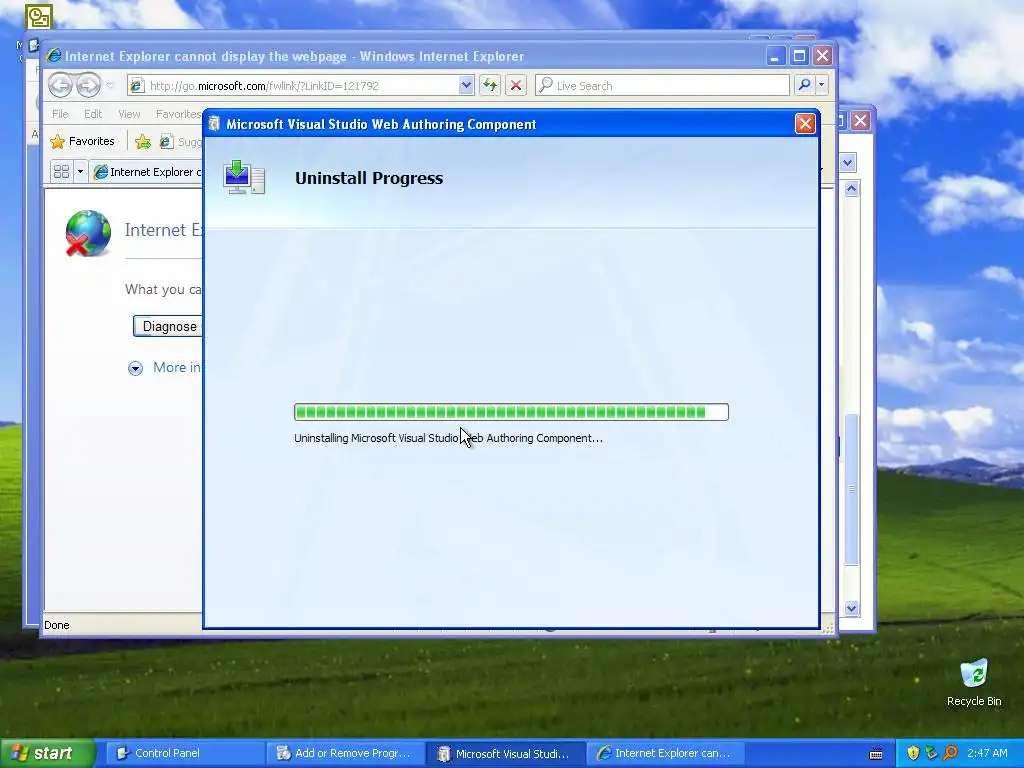Click the security shield tray icon
This screenshot has width=1024, height=768.
(x=913, y=753)
